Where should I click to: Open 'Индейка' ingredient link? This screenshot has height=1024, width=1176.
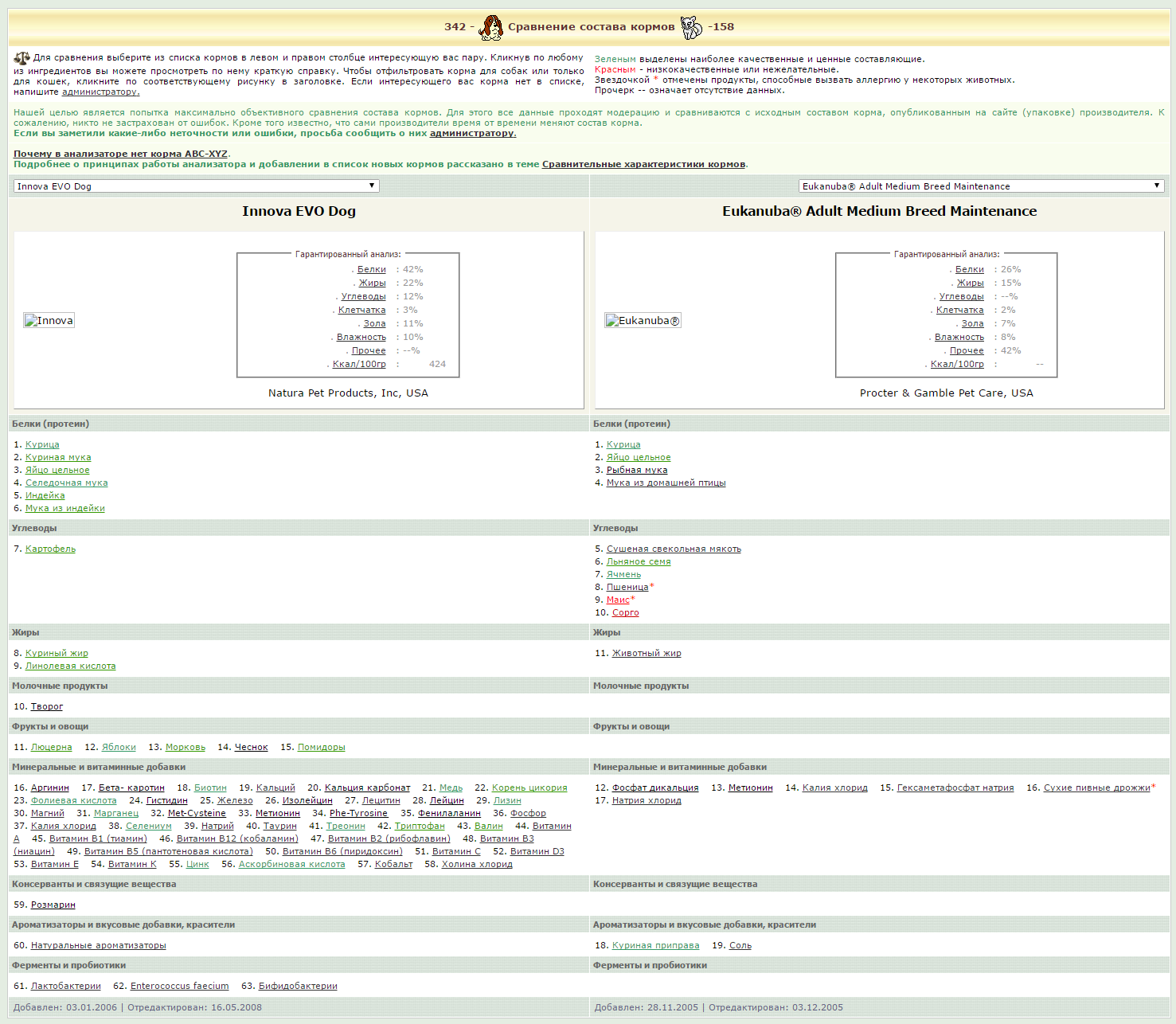(45, 496)
